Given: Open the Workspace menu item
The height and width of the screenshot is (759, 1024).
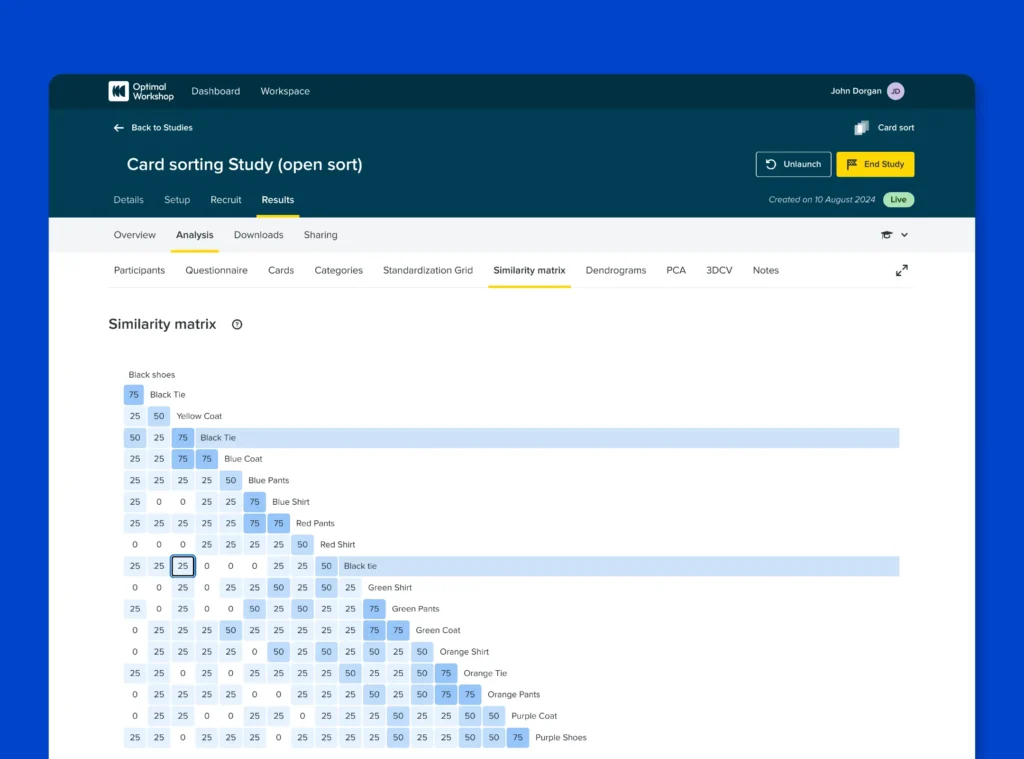Looking at the screenshot, I should click(285, 91).
